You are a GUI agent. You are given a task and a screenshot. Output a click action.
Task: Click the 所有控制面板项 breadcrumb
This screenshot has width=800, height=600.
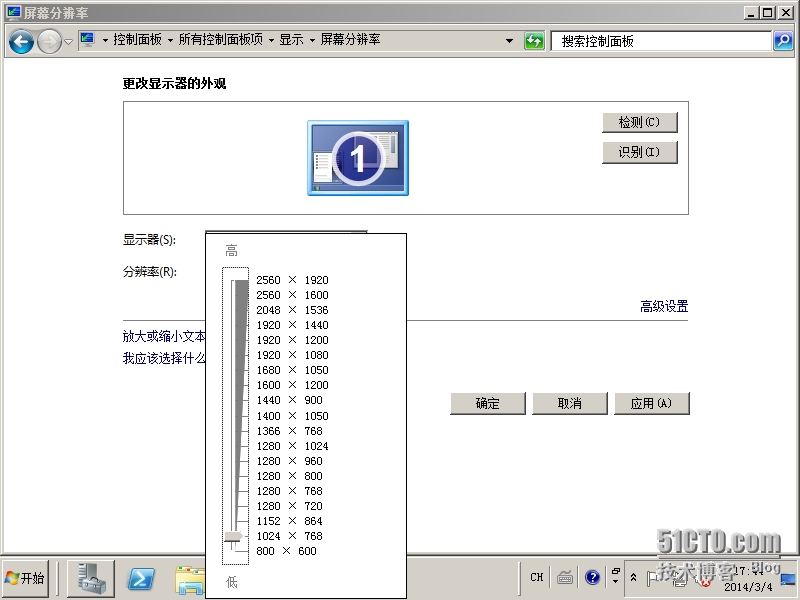[220, 40]
